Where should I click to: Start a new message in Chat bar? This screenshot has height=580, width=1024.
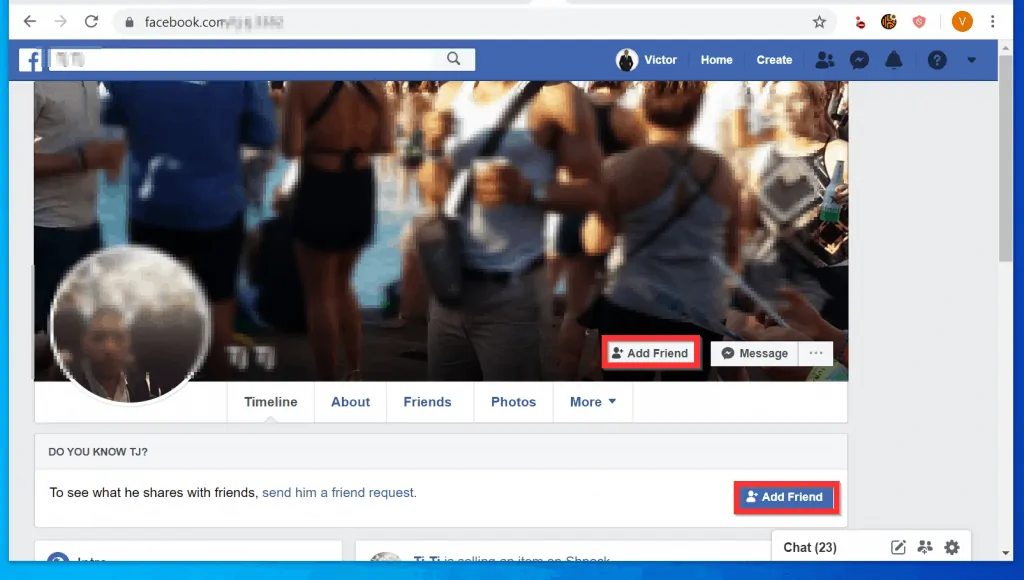898,547
